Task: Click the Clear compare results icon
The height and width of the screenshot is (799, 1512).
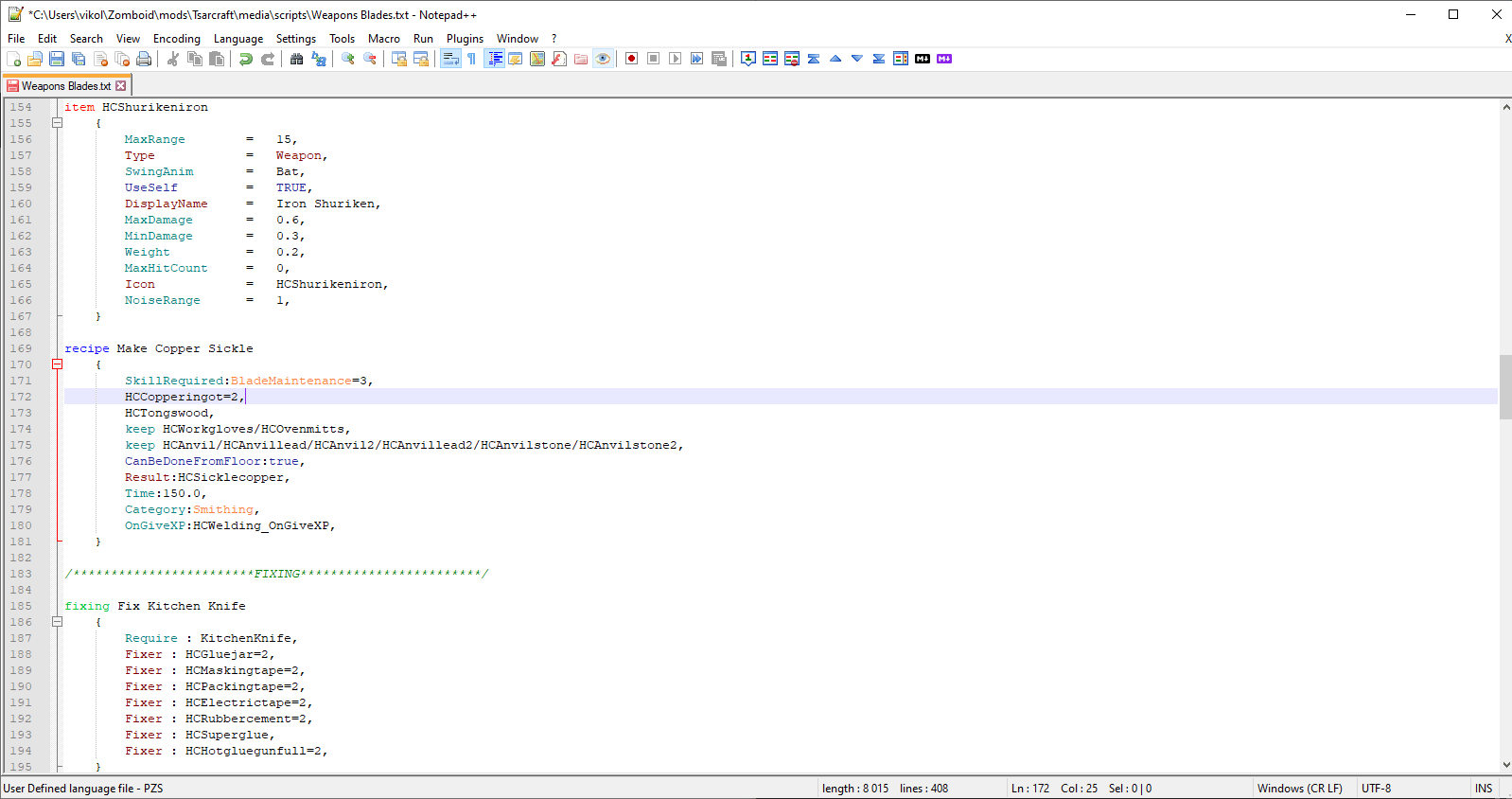Action: pyautogui.click(x=792, y=59)
